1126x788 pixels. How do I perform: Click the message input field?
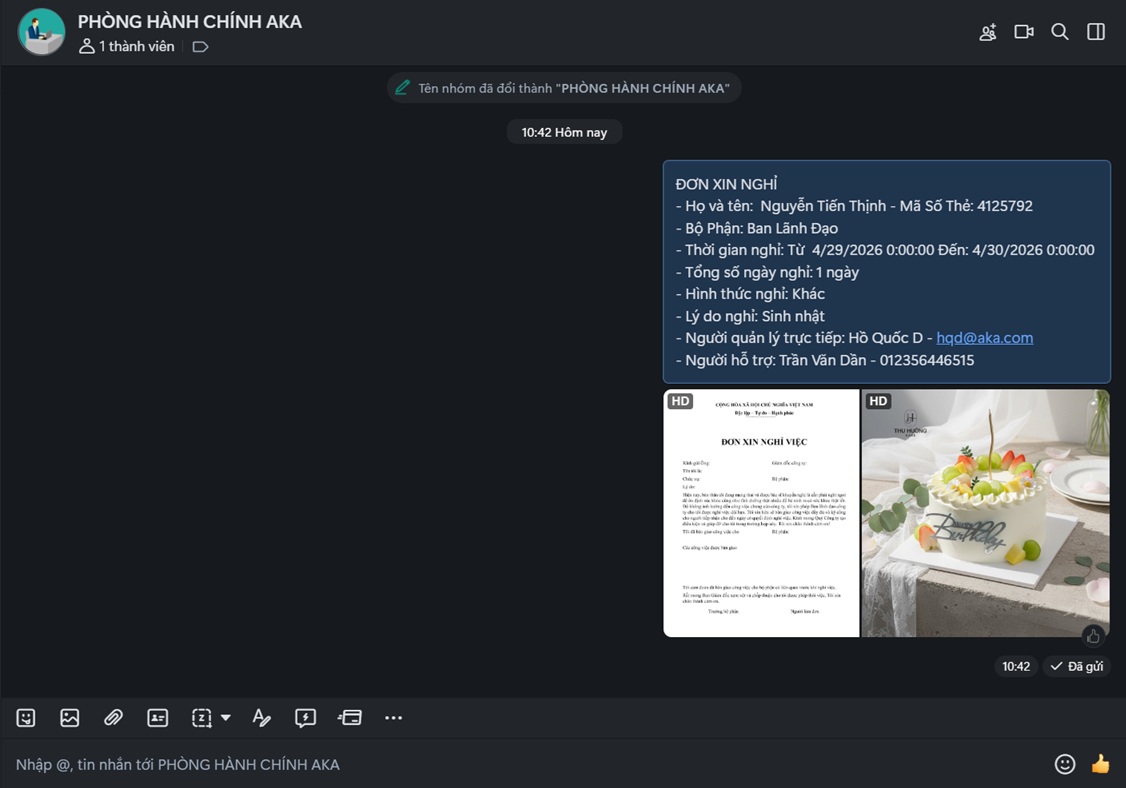point(500,764)
